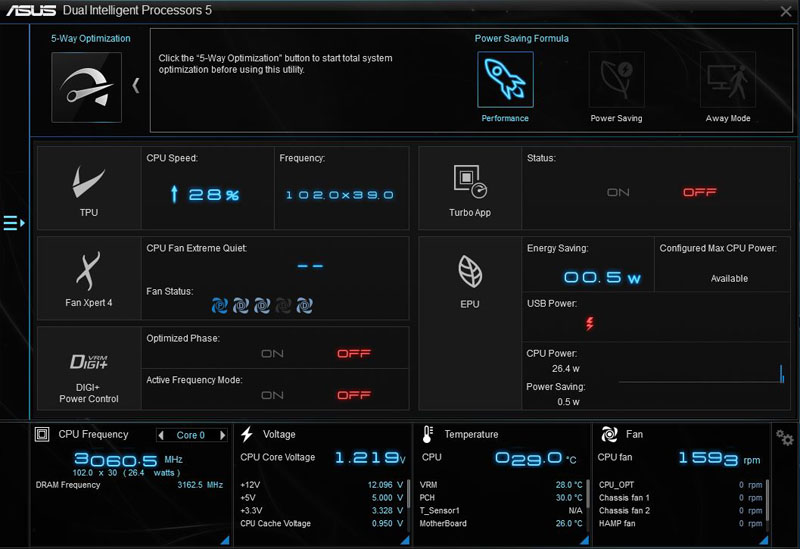Select the Performance rocket icon
This screenshot has width=800, height=549.
505,80
